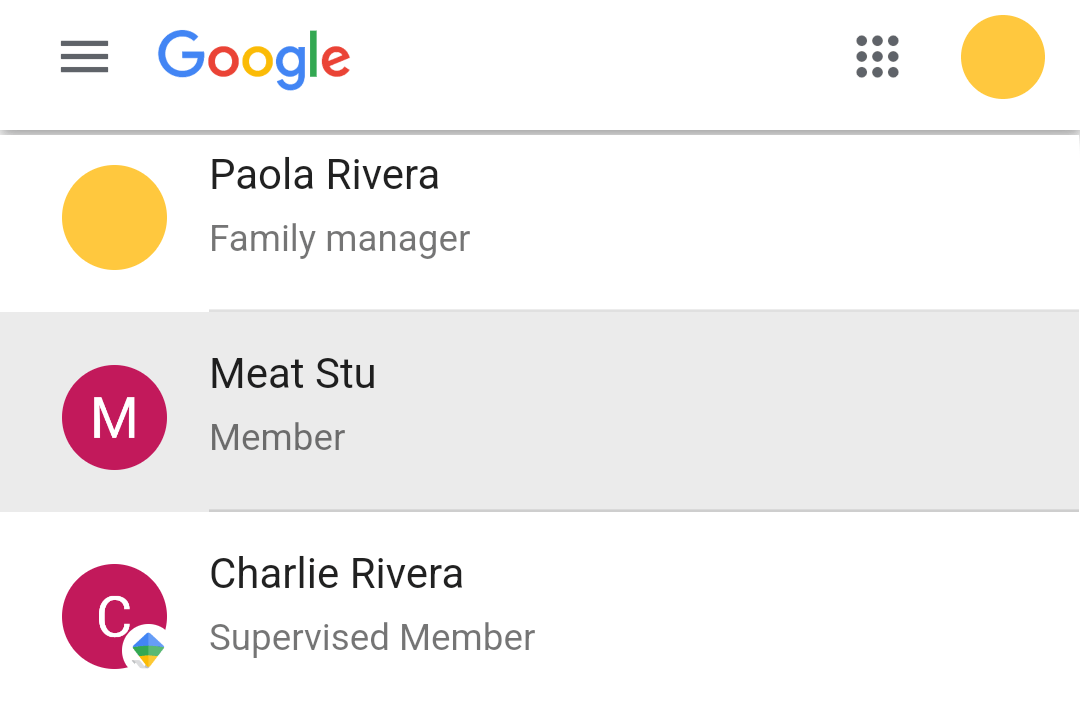Click the name Charlie Rivera

pos(336,573)
